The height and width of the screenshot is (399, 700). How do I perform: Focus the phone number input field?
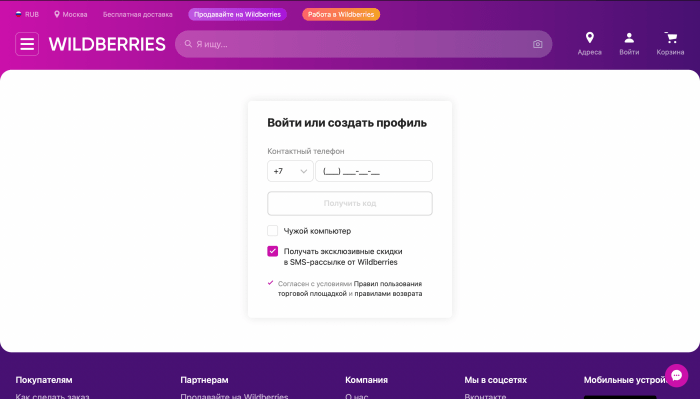[374, 171]
